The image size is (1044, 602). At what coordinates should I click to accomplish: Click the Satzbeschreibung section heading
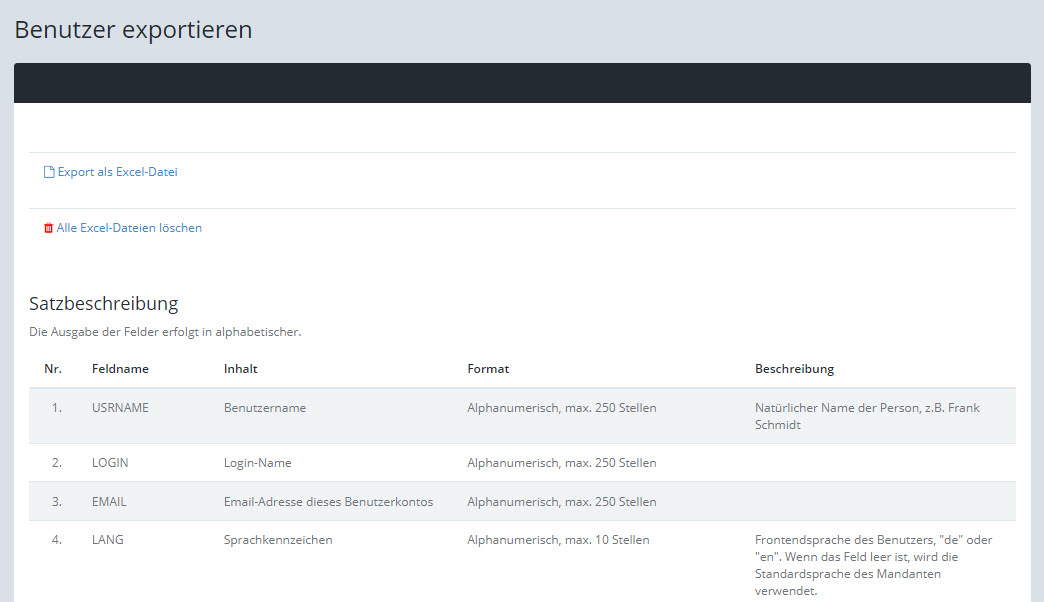(103, 303)
